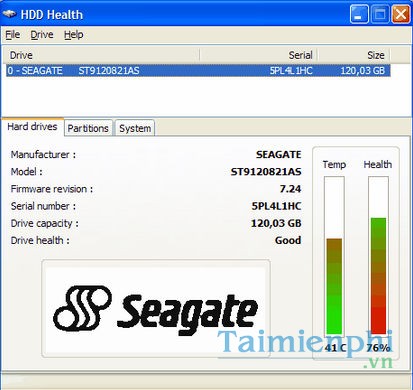The width and height of the screenshot is (413, 390).
Task: Click the Seagate logo image
Action: point(156,310)
